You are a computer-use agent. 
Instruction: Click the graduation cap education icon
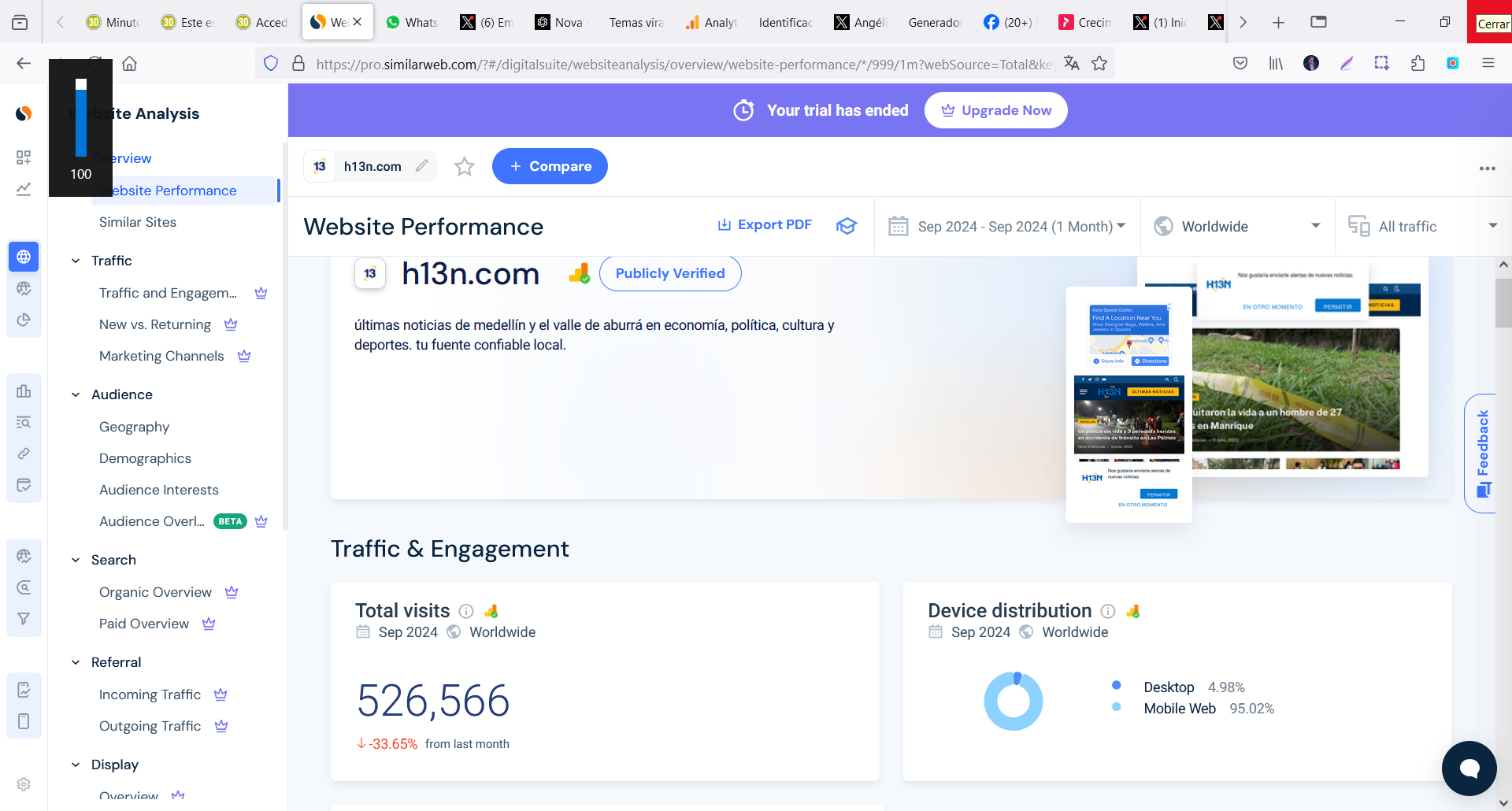click(847, 226)
